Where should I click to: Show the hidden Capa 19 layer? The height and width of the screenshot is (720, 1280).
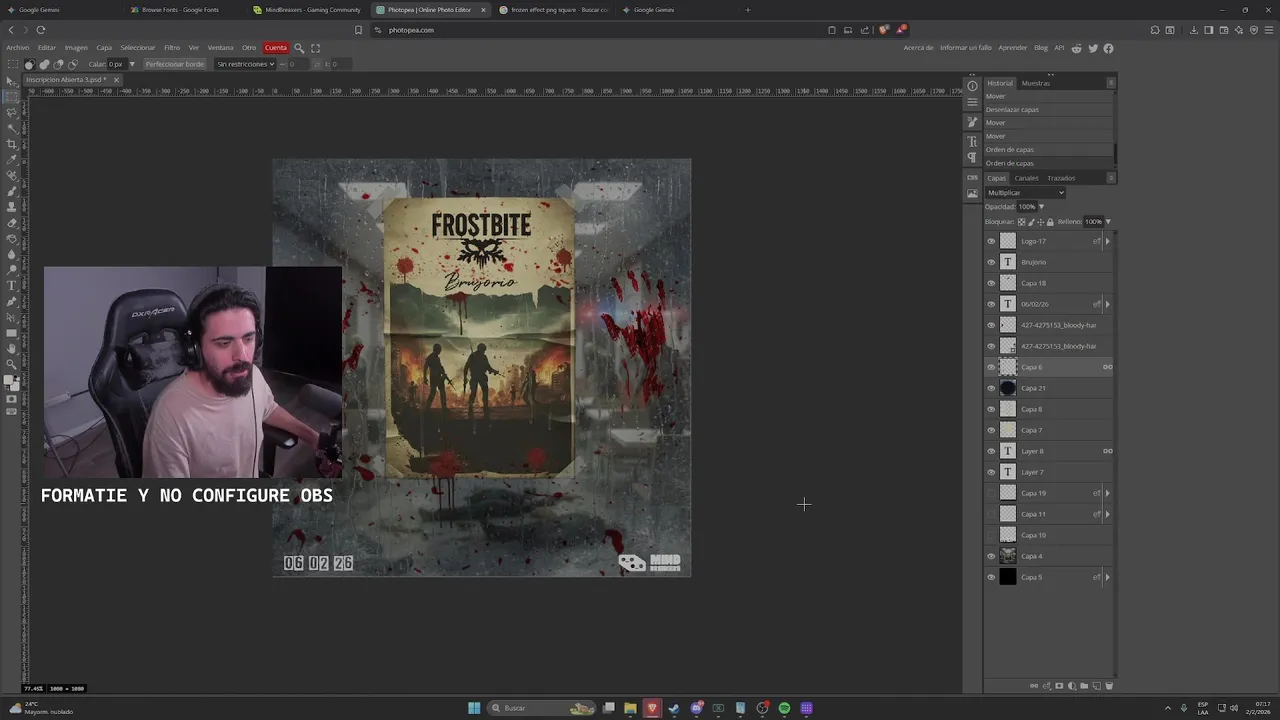click(991, 493)
